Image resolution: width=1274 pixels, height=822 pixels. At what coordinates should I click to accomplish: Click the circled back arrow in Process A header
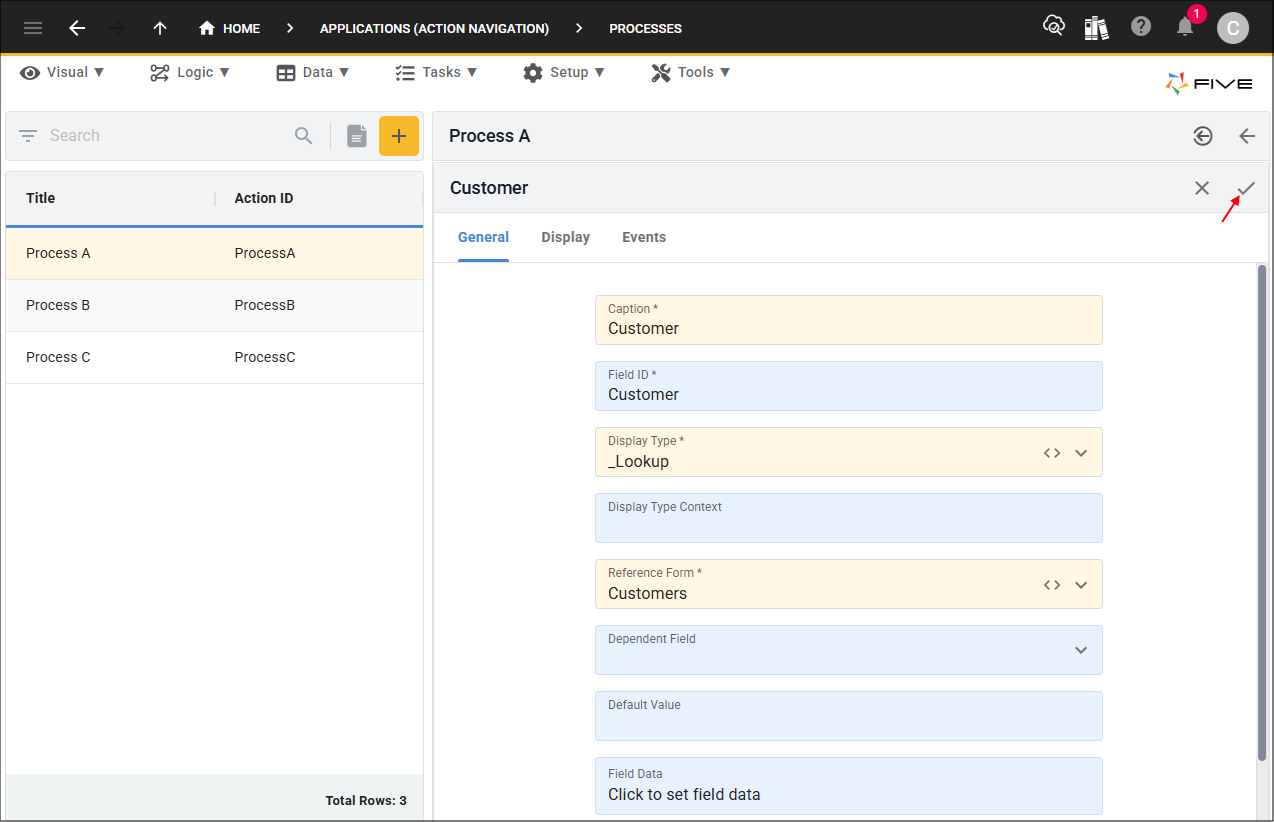click(x=1203, y=136)
